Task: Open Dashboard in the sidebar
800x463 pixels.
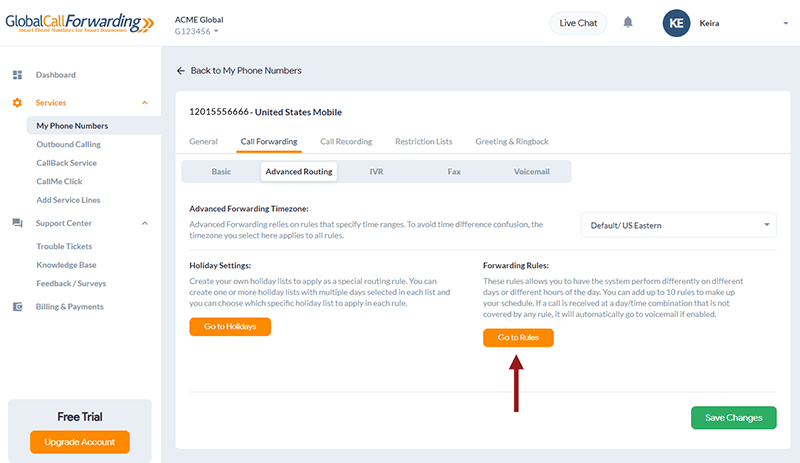Action: point(56,75)
